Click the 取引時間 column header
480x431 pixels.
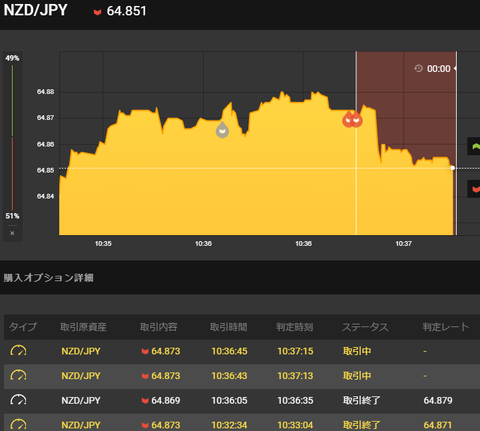(x=229, y=327)
